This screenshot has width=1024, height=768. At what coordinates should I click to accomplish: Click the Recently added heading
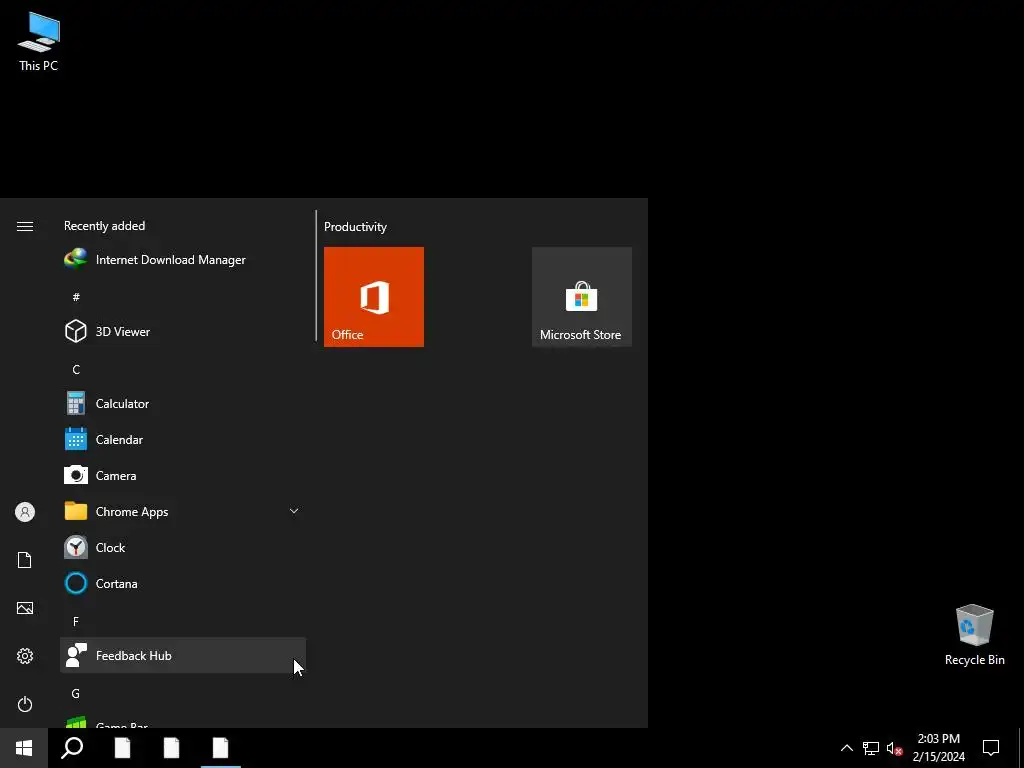104,226
